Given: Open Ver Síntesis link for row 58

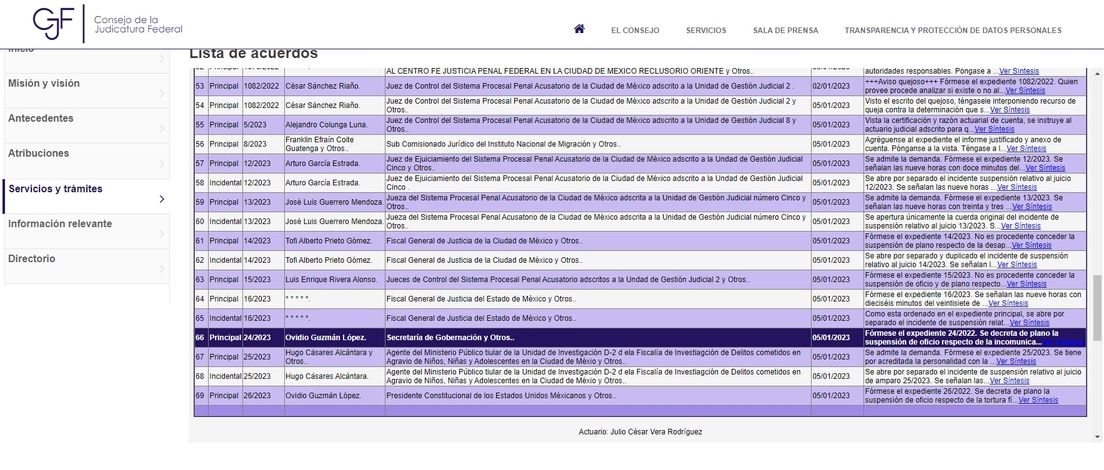Looking at the screenshot, I should click(x=1017, y=187).
